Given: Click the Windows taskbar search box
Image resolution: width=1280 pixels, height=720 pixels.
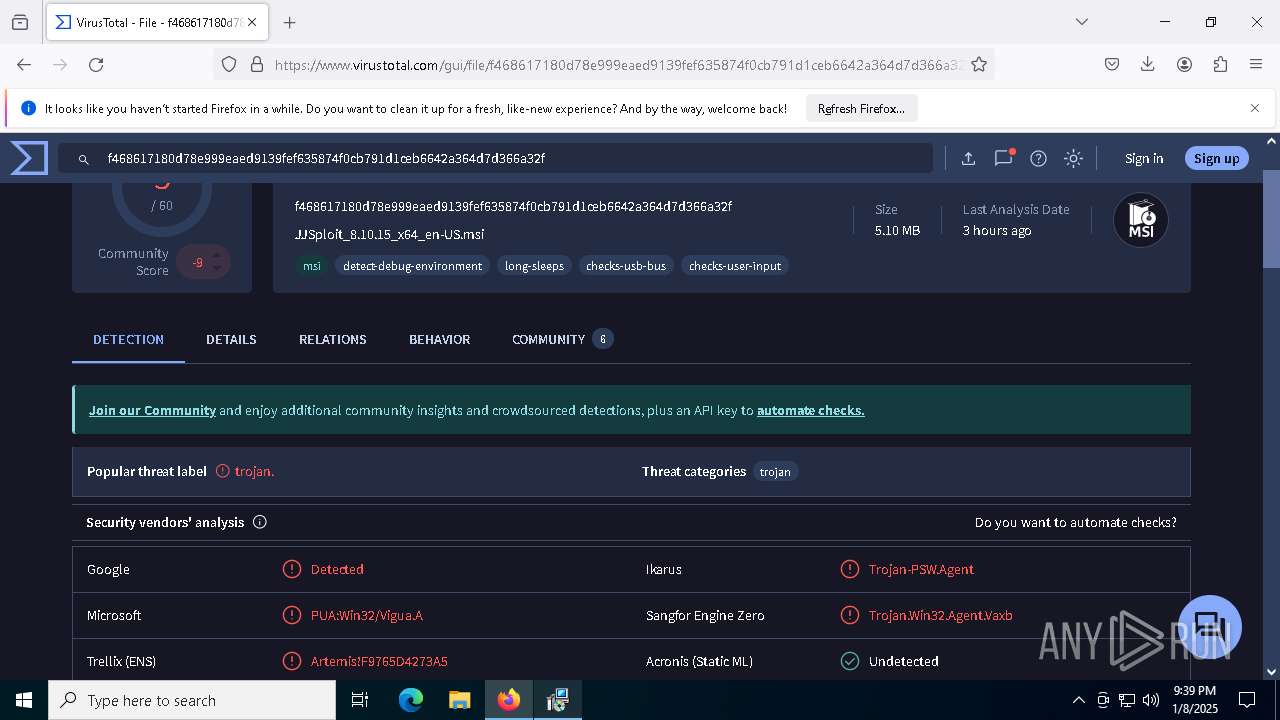Looking at the screenshot, I should 192,700.
